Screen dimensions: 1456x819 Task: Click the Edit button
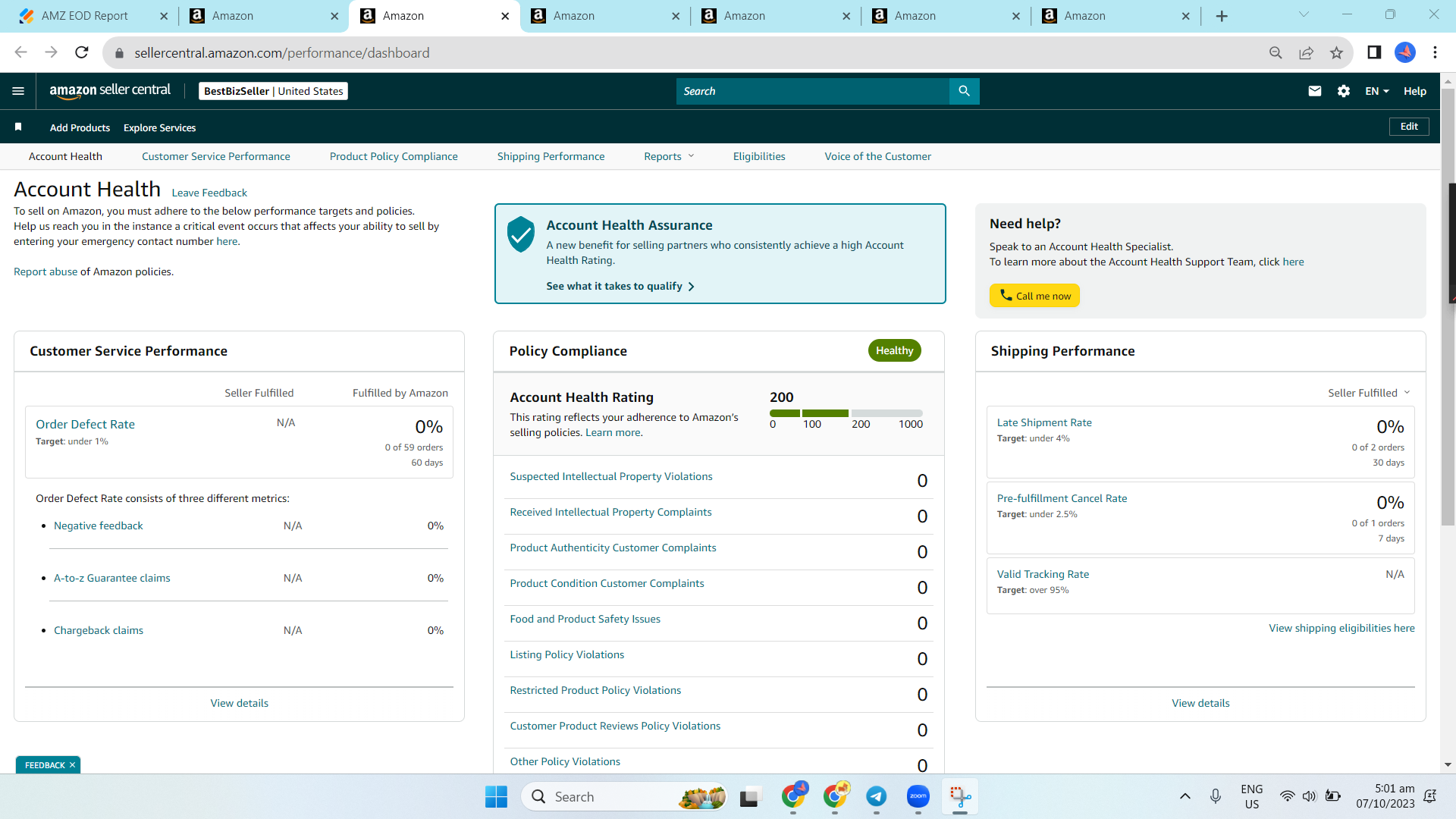[x=1409, y=127]
